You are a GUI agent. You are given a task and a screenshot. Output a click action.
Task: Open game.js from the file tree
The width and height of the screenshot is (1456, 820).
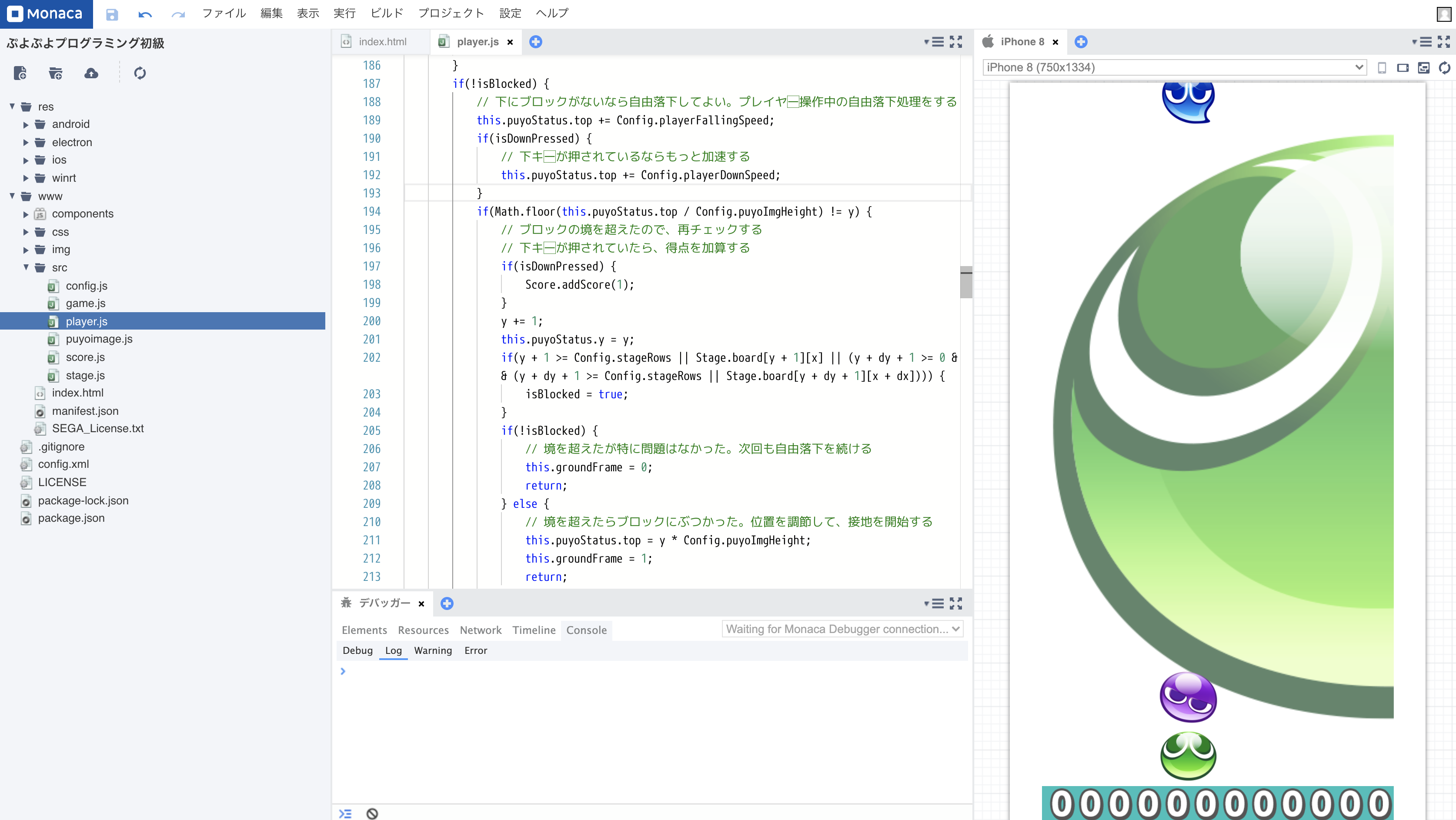pyautogui.click(x=85, y=303)
